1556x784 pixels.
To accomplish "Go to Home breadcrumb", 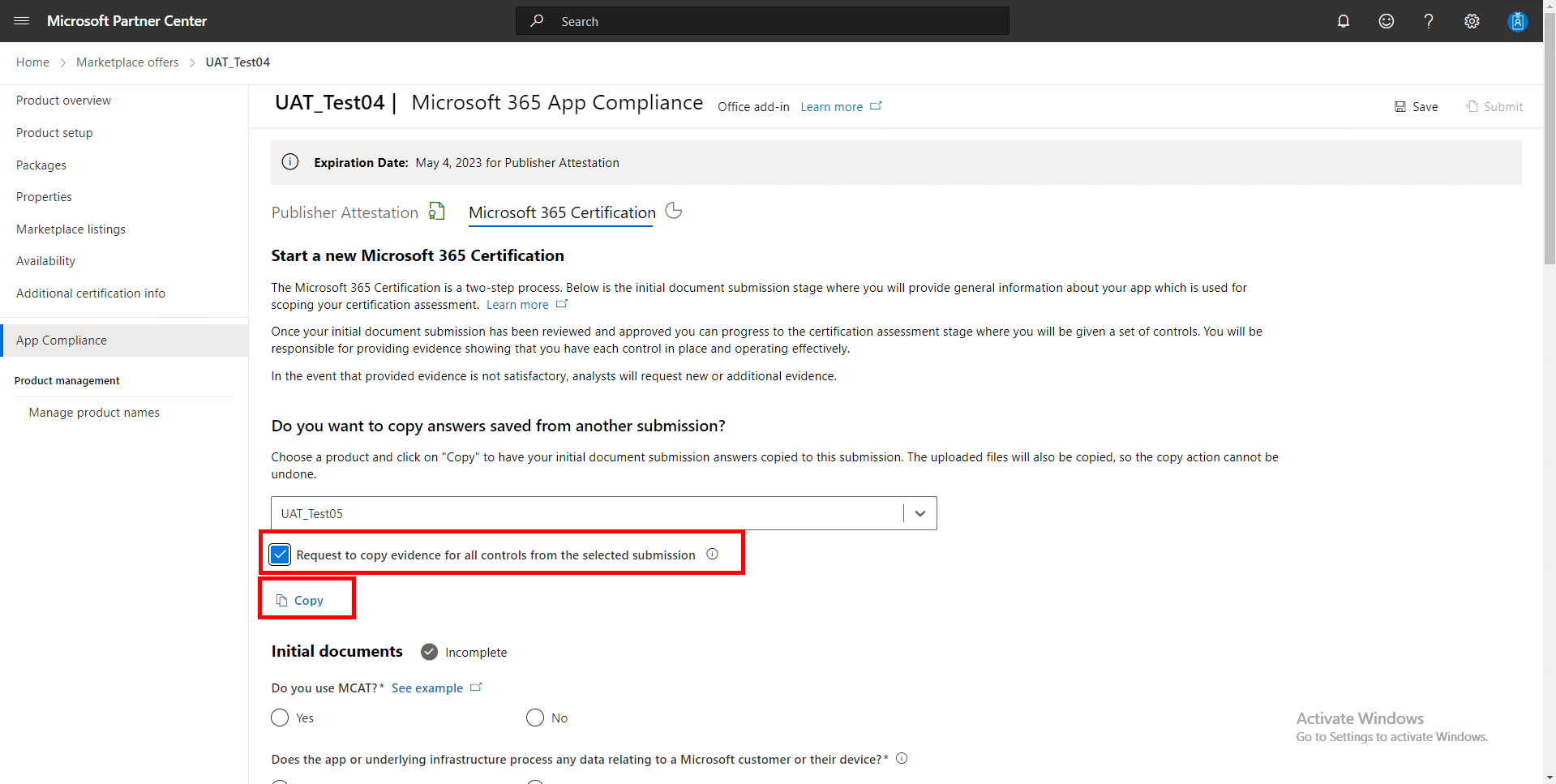I will [x=32, y=62].
